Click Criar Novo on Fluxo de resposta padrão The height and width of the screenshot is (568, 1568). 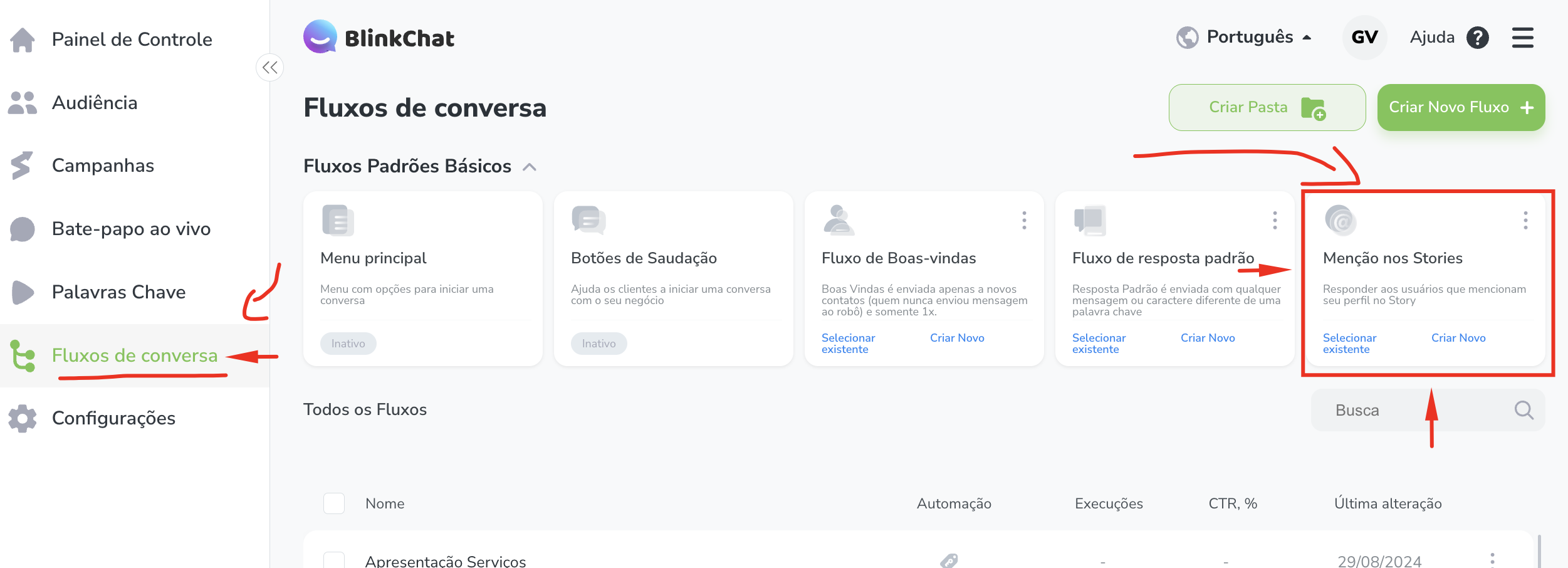(1208, 338)
